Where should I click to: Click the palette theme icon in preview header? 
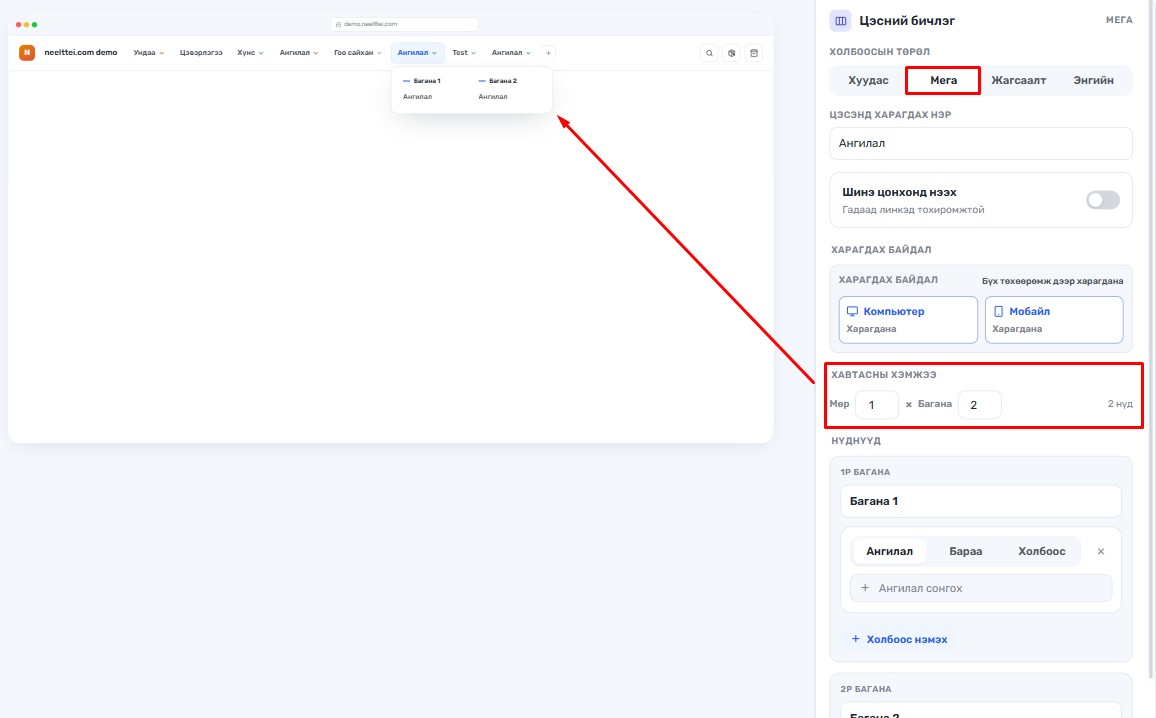pyautogui.click(x=731, y=53)
